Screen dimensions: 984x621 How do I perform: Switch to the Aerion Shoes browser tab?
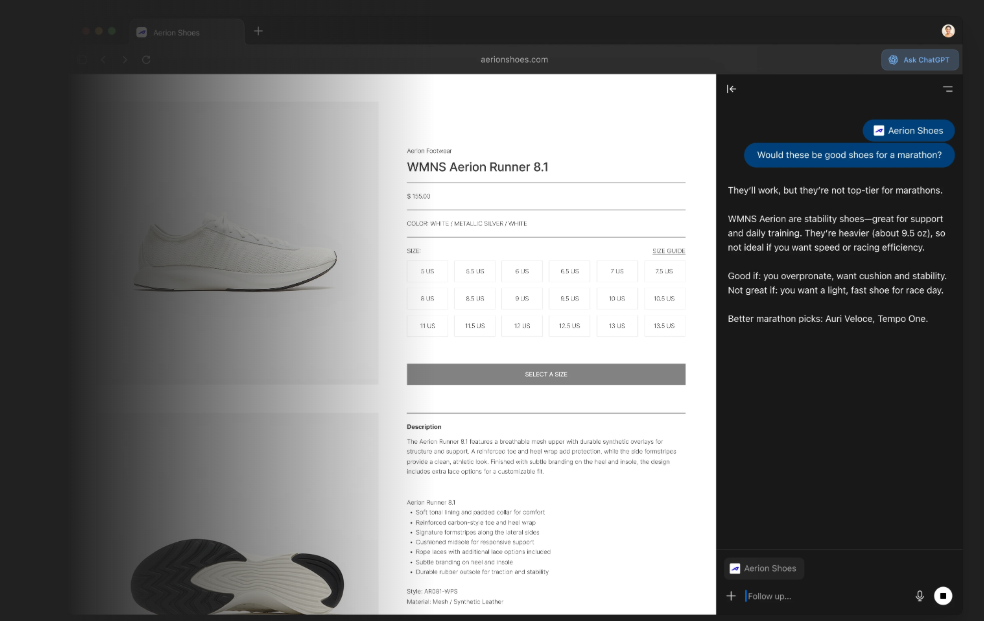[x=176, y=32]
